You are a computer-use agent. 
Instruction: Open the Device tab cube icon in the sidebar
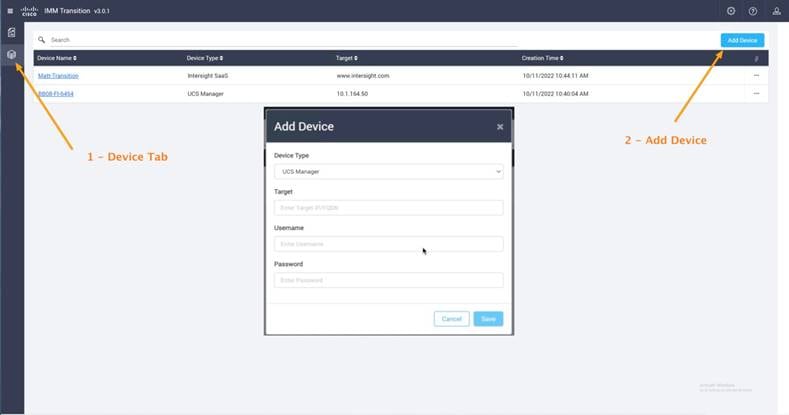click(12, 54)
